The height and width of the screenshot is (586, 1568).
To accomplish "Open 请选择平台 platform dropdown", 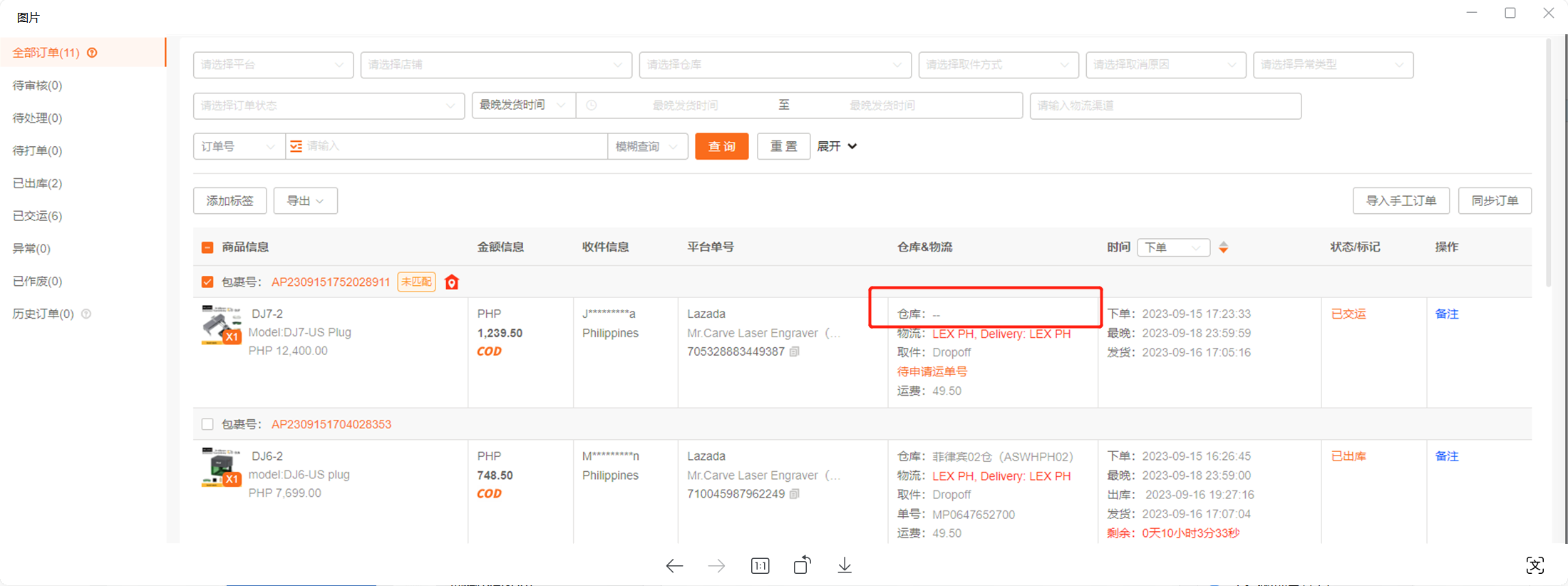I will tap(273, 65).
